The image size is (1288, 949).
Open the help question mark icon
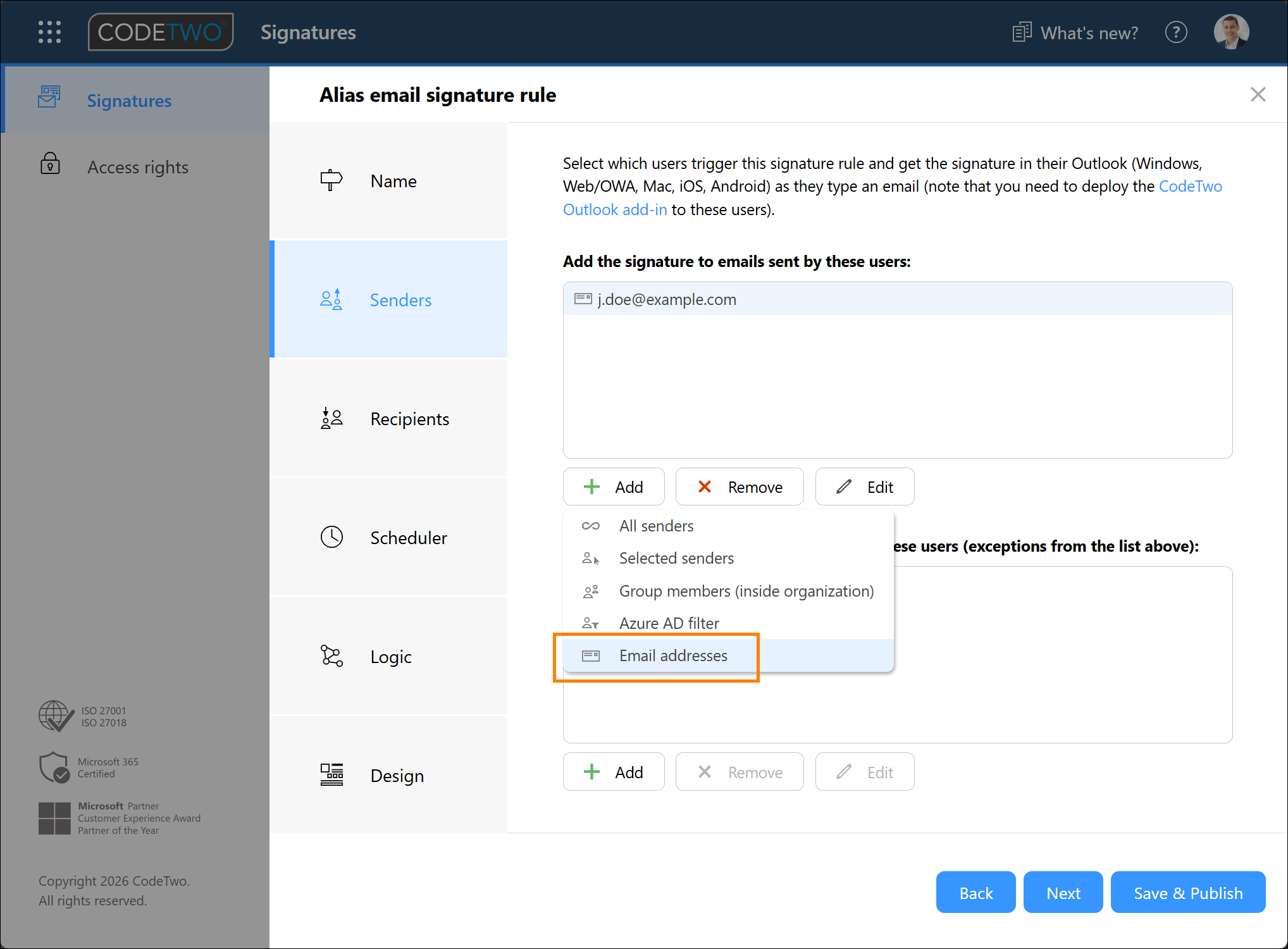[1176, 32]
